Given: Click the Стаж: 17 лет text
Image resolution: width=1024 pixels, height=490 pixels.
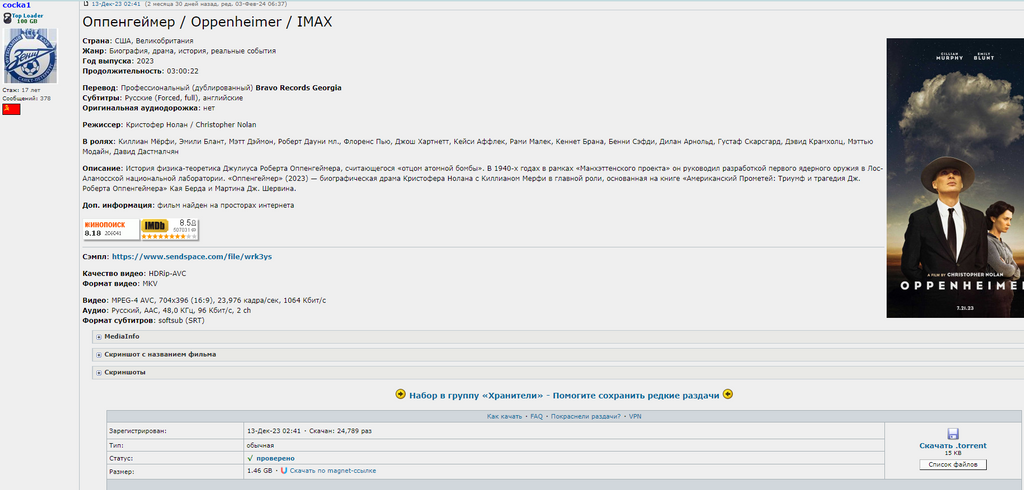Looking at the screenshot, I should pos(22,90).
